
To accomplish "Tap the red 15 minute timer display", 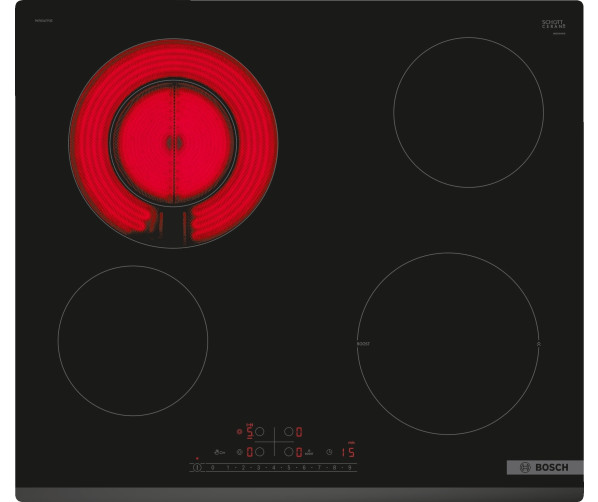I will [x=348, y=452].
